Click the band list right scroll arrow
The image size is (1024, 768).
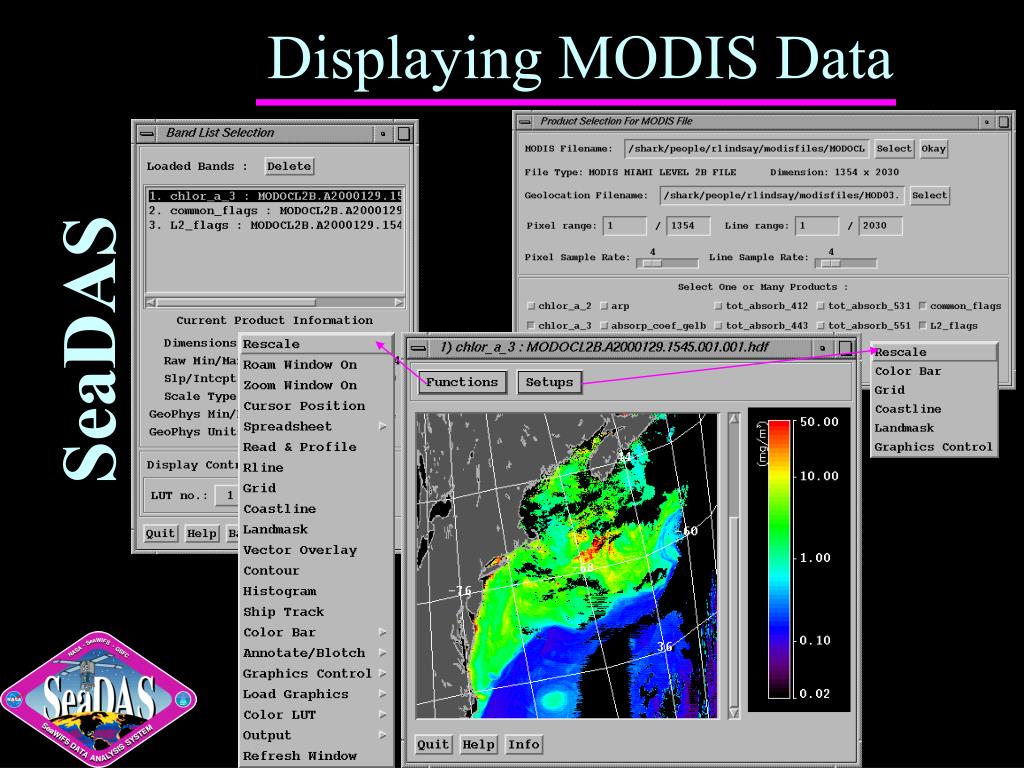(399, 302)
